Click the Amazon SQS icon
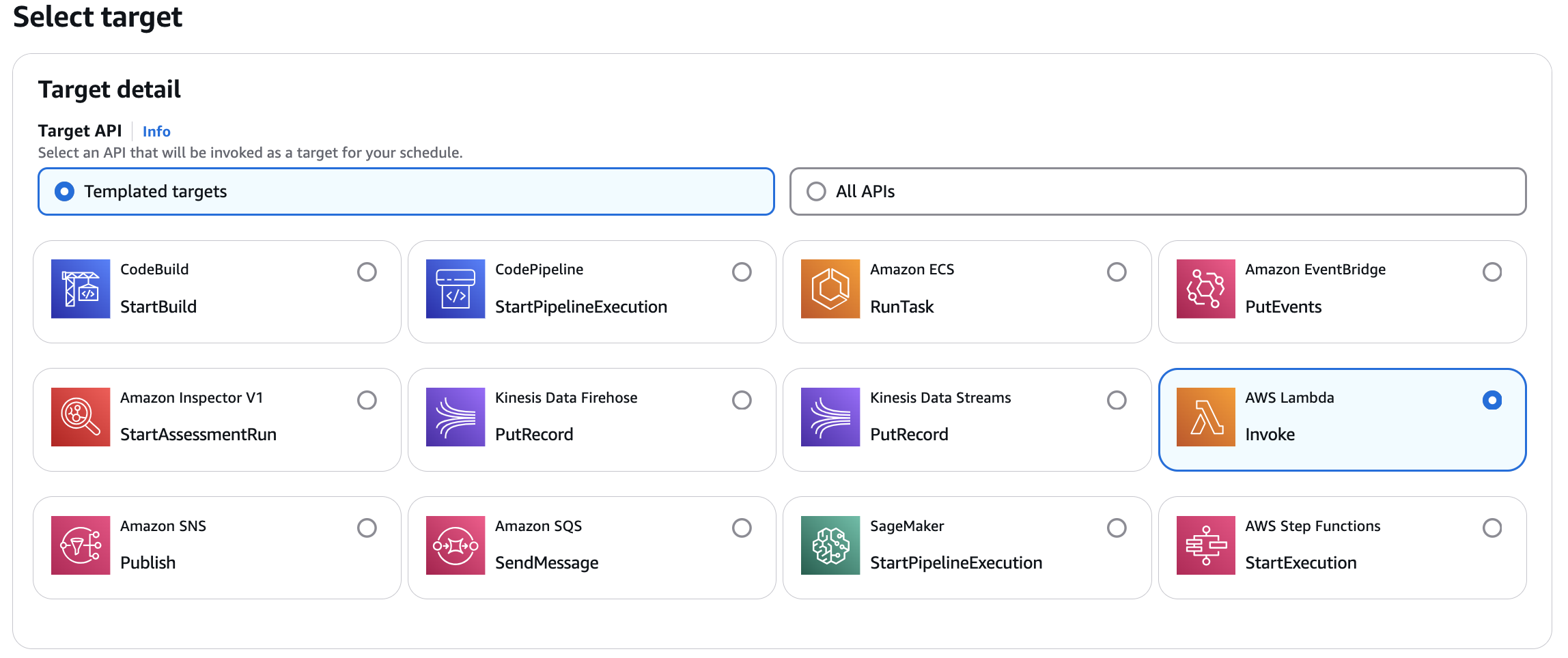This screenshot has height=658, width=1568. [x=456, y=545]
